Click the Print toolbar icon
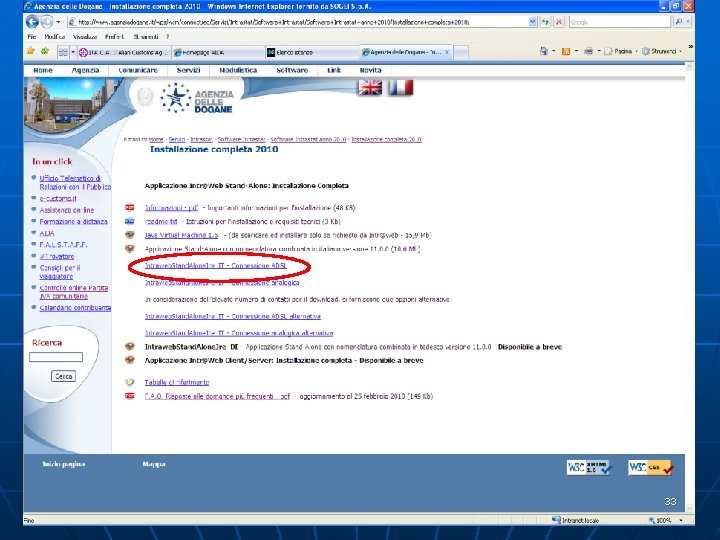 coord(588,51)
